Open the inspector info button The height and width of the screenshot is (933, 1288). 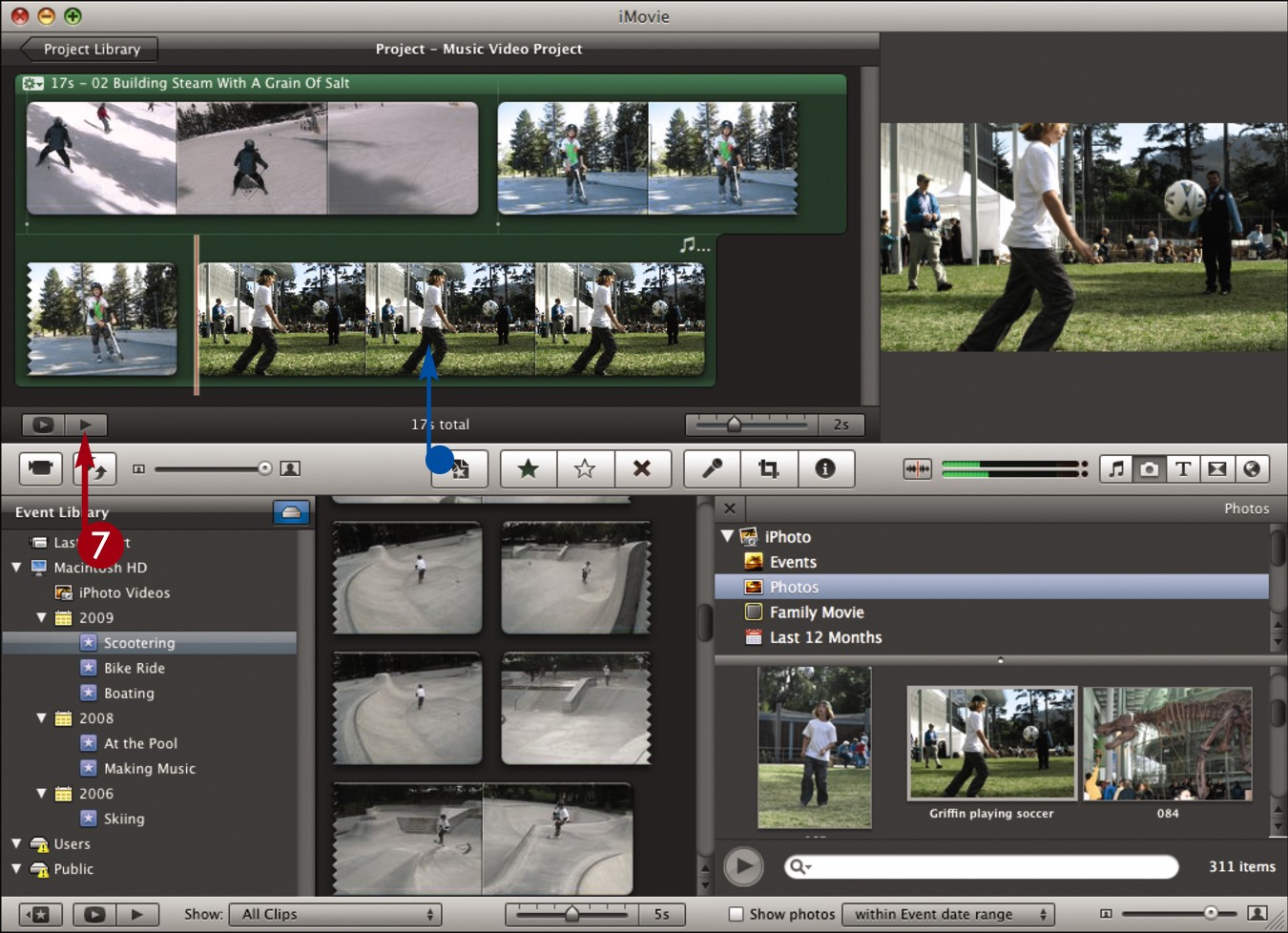click(x=825, y=468)
